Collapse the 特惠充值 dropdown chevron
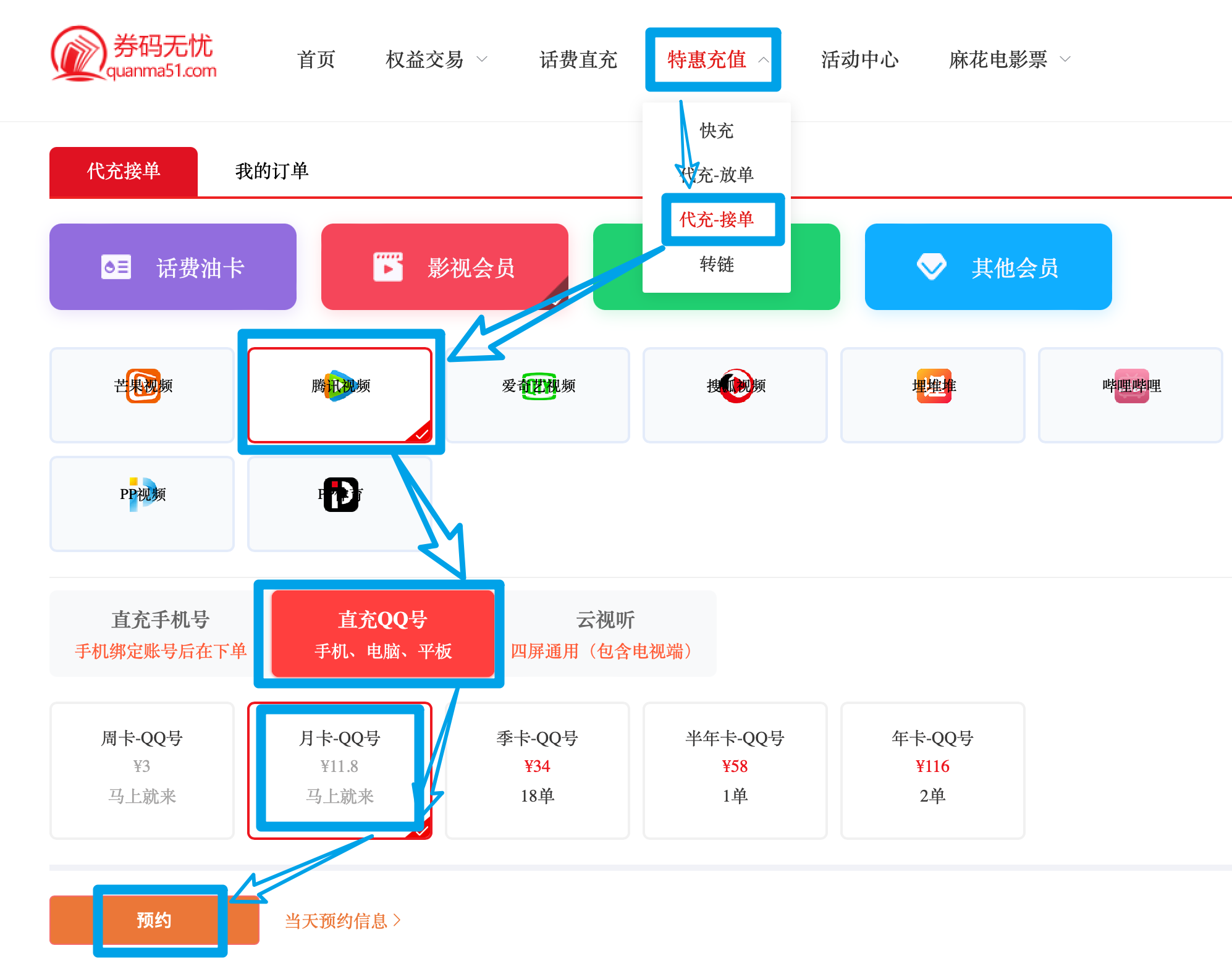Image resolution: width=1232 pixels, height=977 pixels. click(764, 60)
